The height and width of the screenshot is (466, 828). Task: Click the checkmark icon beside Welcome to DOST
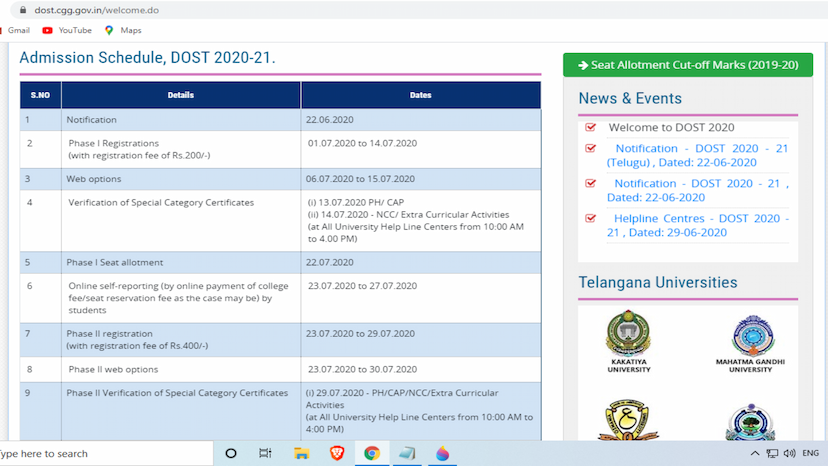(590, 127)
